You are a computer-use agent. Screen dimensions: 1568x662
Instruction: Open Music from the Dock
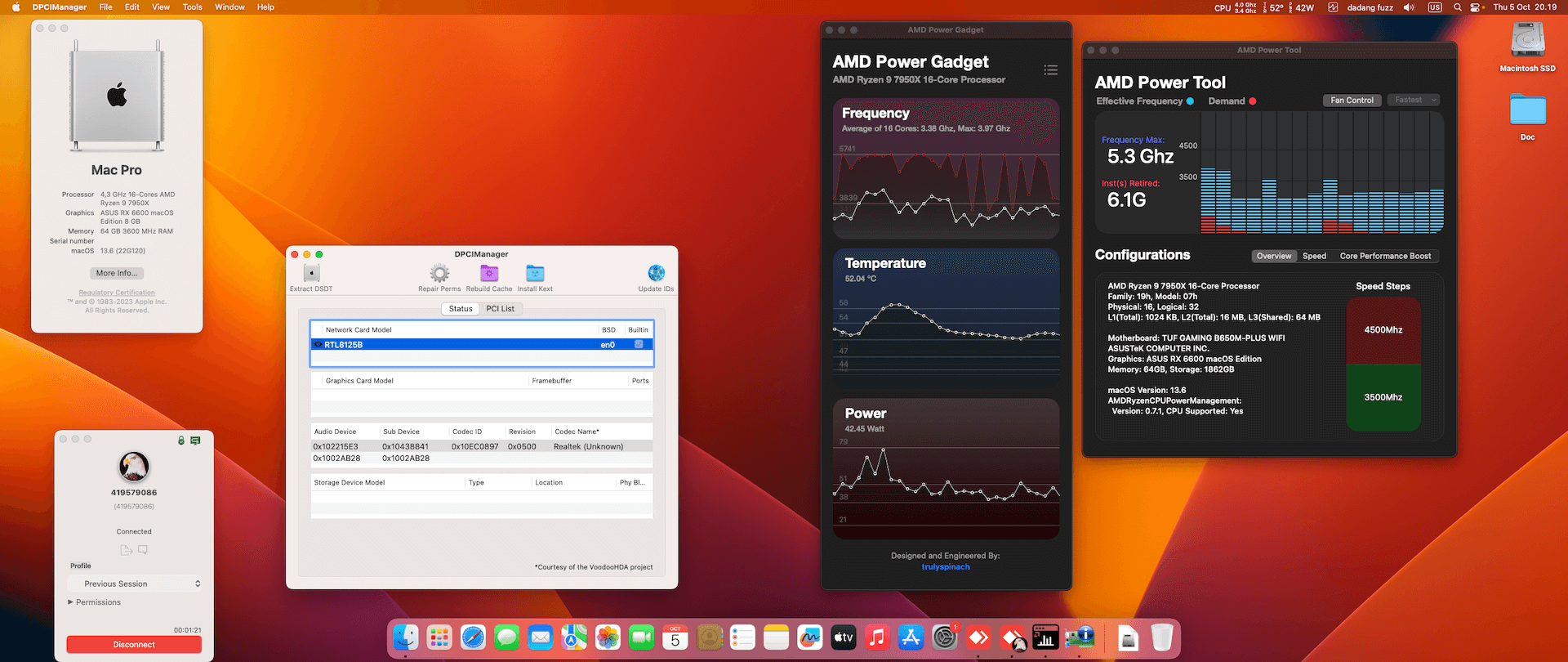coord(877,637)
